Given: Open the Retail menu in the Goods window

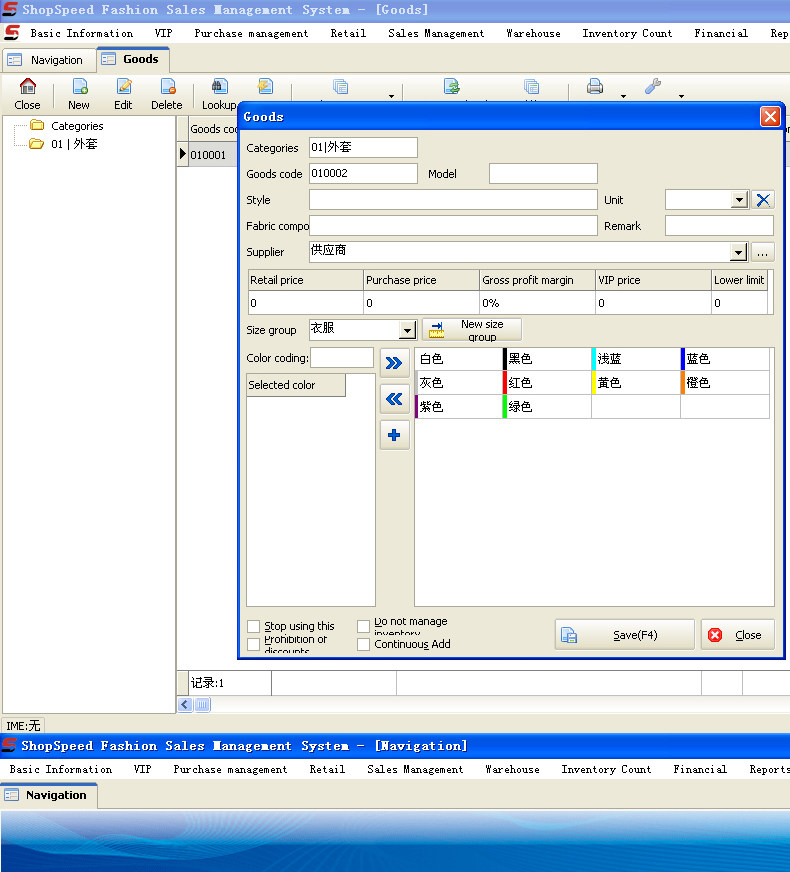Looking at the screenshot, I should tap(348, 33).
